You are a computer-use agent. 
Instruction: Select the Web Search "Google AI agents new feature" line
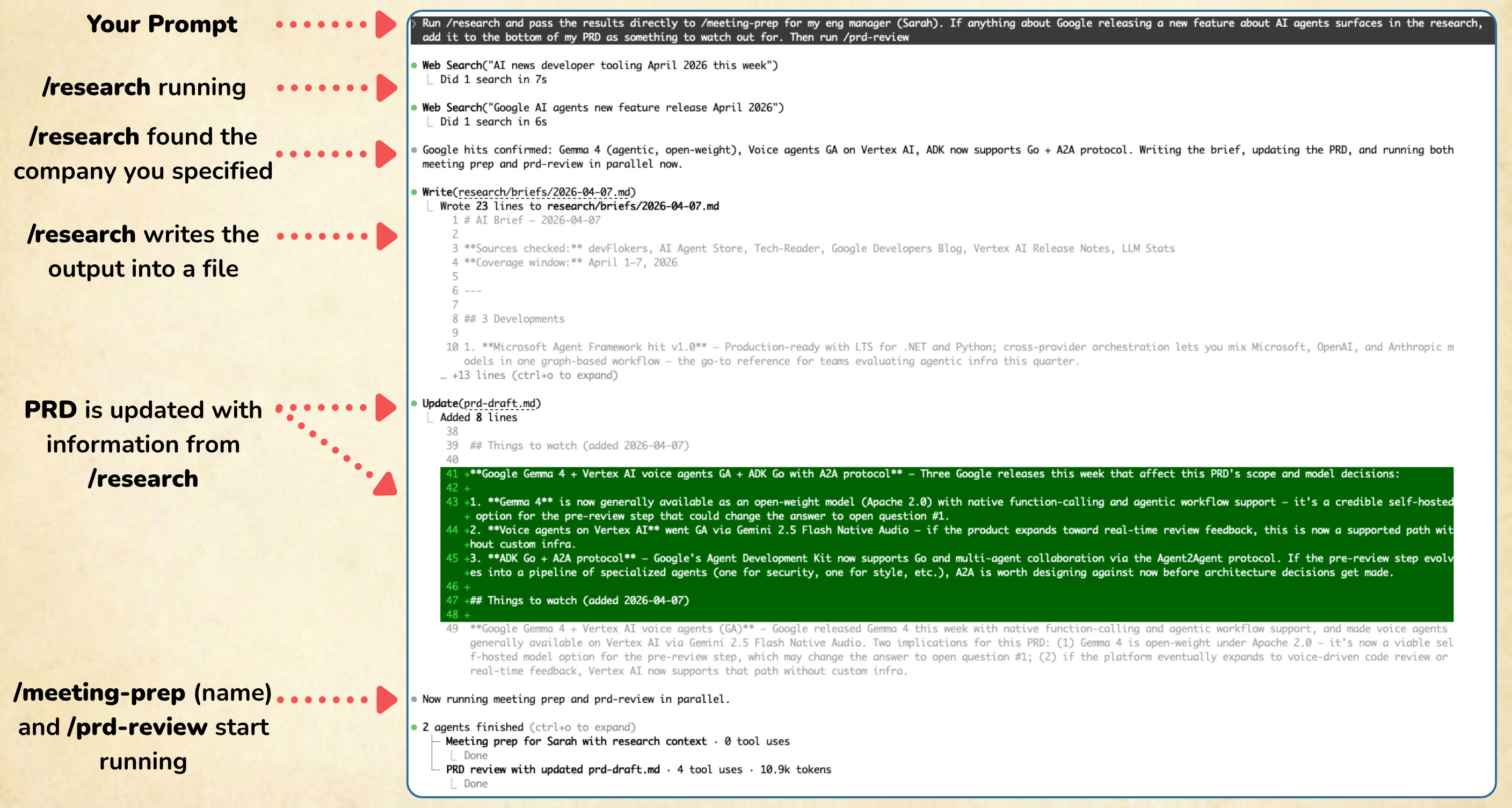(602, 107)
